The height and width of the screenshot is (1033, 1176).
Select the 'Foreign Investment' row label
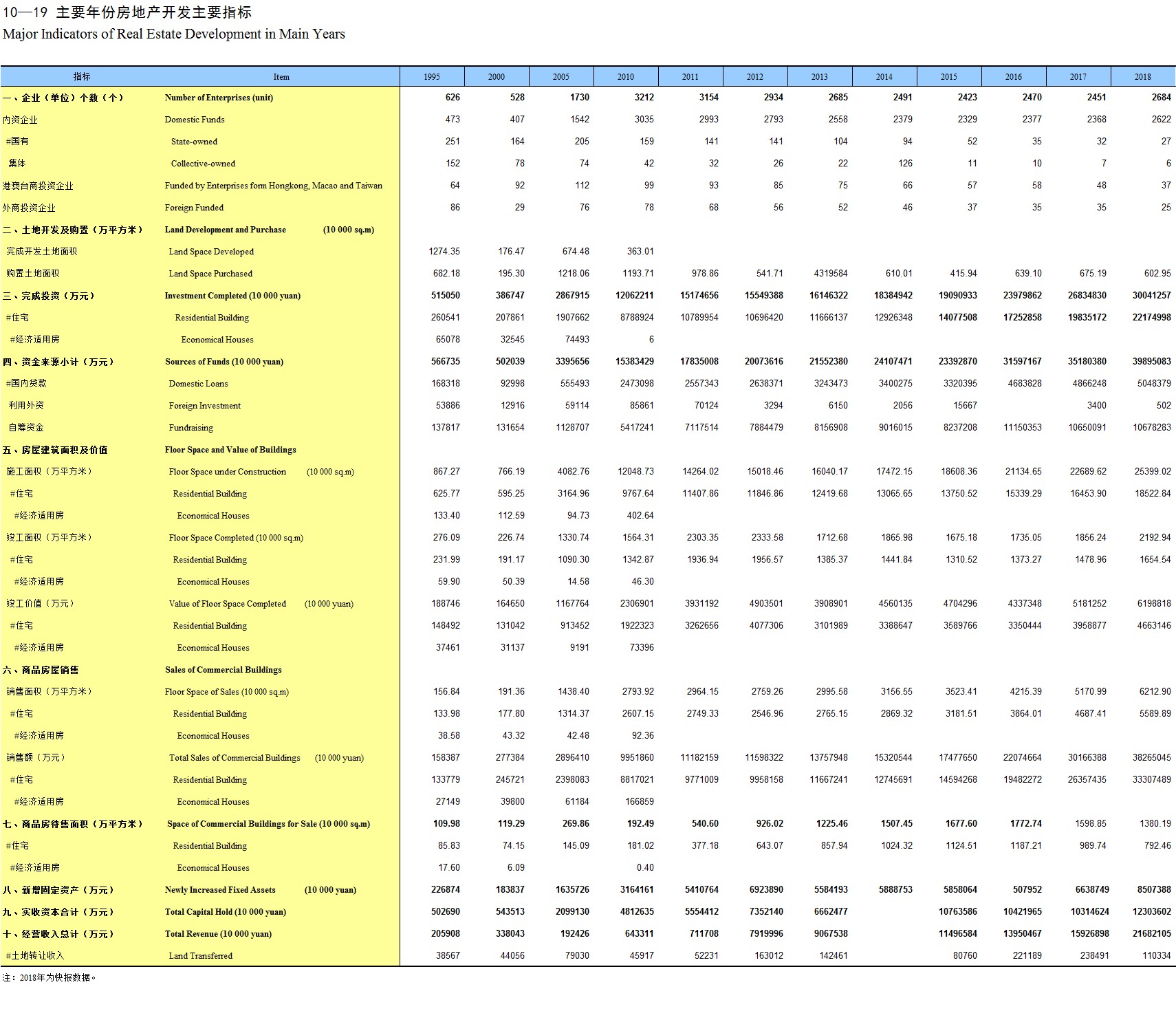205,406
